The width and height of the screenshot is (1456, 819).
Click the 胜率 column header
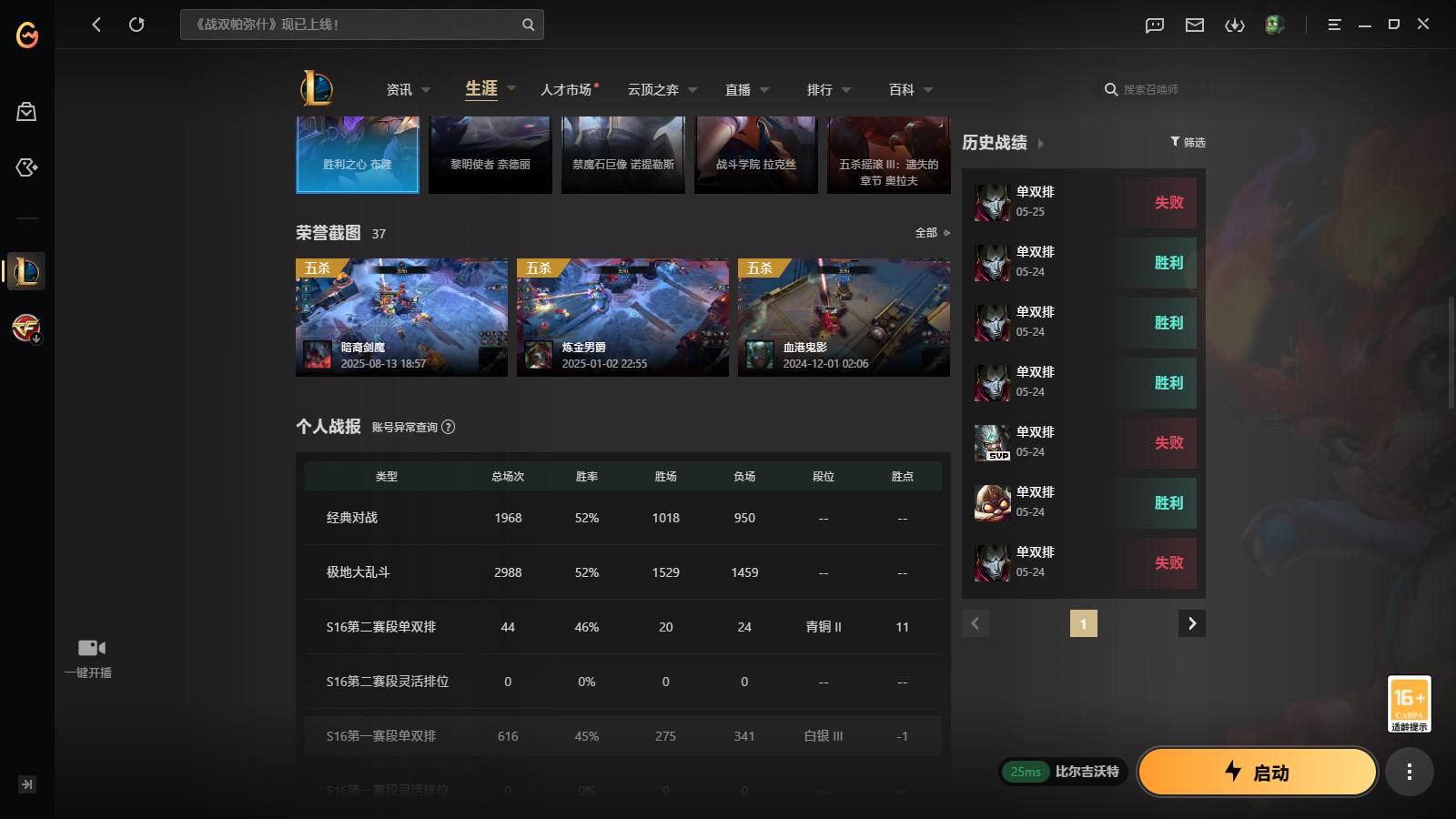[587, 476]
